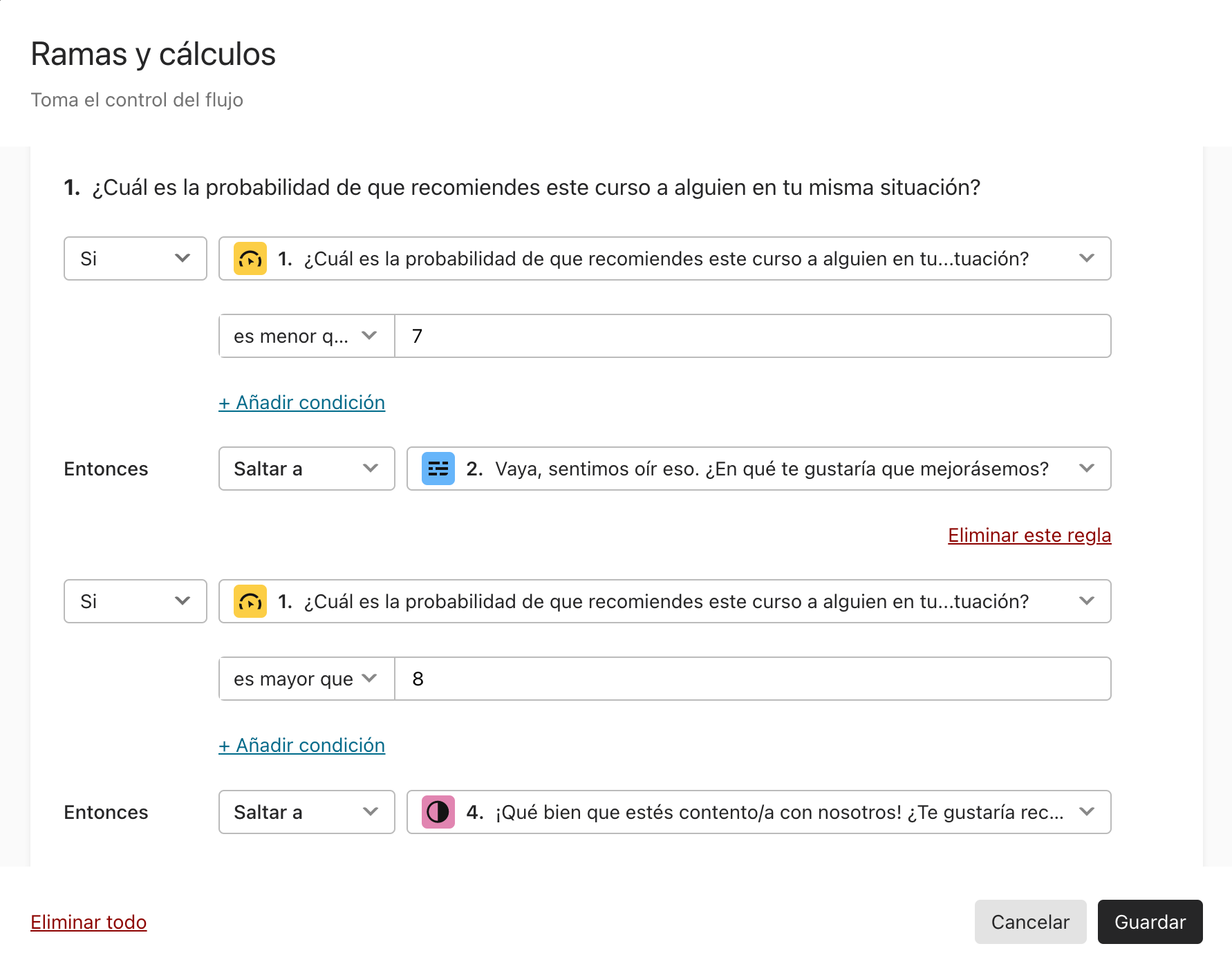Viewport: 1232px width, 973px height.
Task: Open the 'es menor q...' operator dropdown
Action: [307, 336]
